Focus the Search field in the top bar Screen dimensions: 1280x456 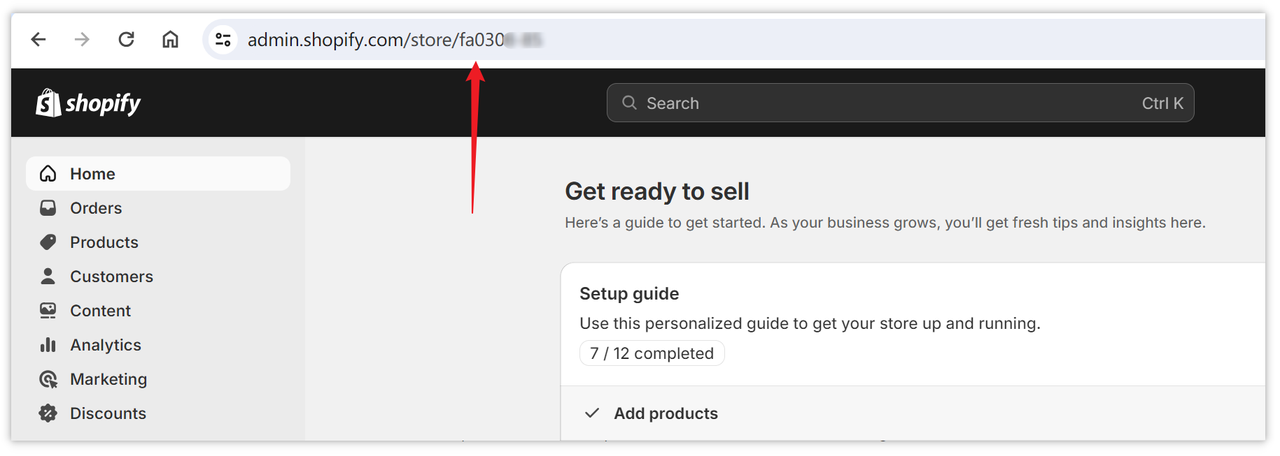click(x=900, y=103)
